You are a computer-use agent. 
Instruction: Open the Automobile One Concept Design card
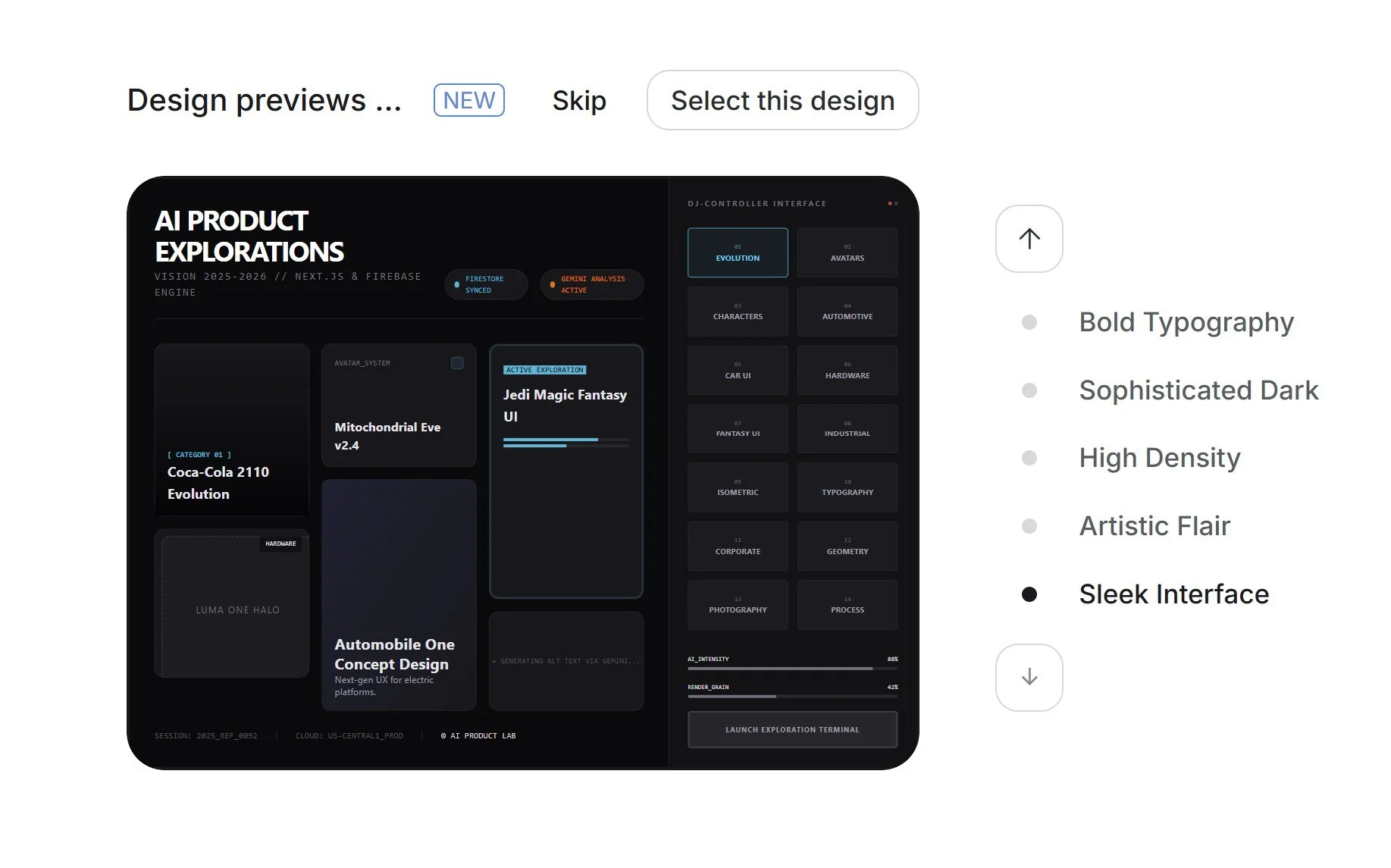[x=399, y=595]
